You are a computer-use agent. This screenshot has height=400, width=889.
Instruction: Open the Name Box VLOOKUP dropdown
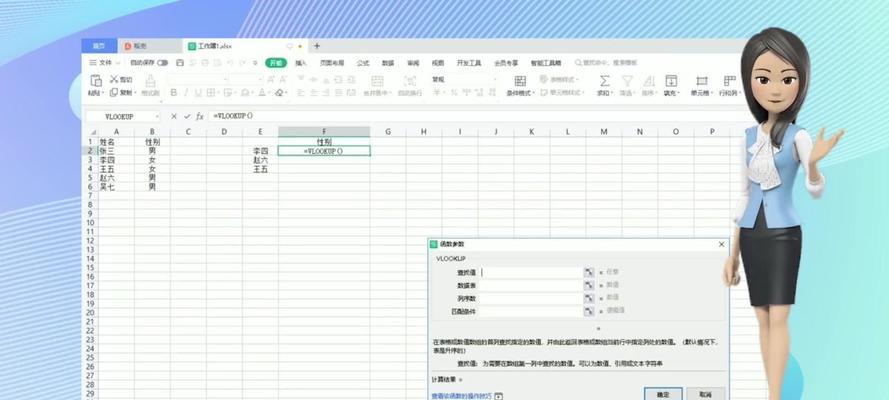tap(157, 117)
